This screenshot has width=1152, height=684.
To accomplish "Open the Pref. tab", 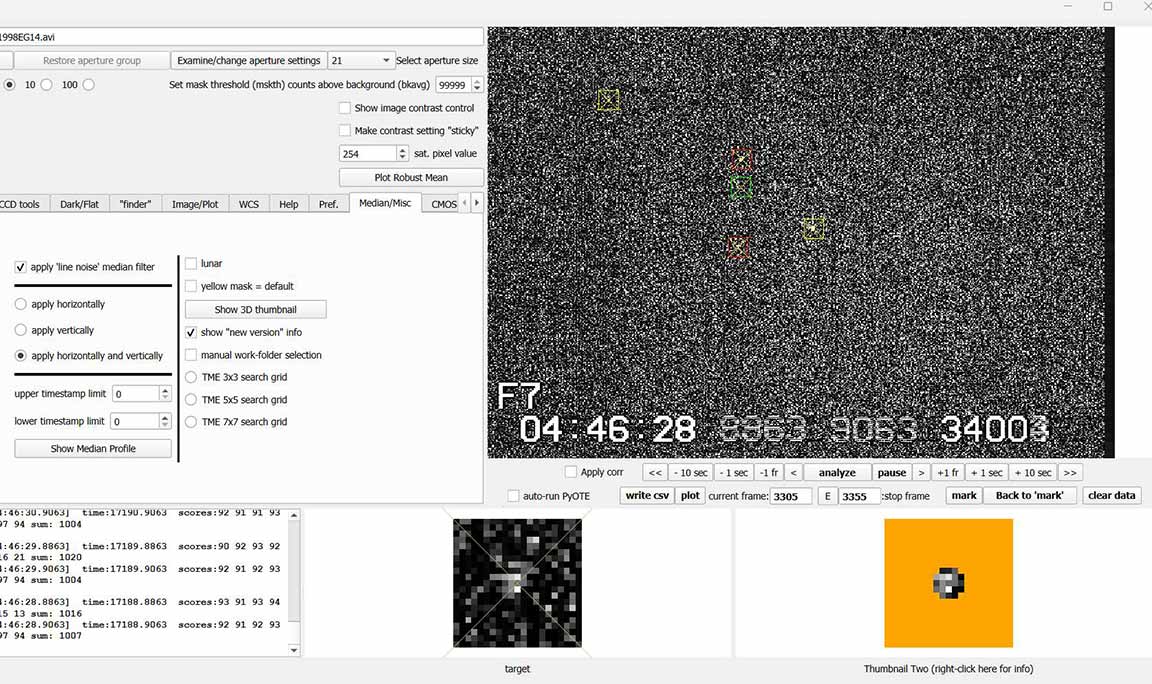I will pyautogui.click(x=328, y=204).
